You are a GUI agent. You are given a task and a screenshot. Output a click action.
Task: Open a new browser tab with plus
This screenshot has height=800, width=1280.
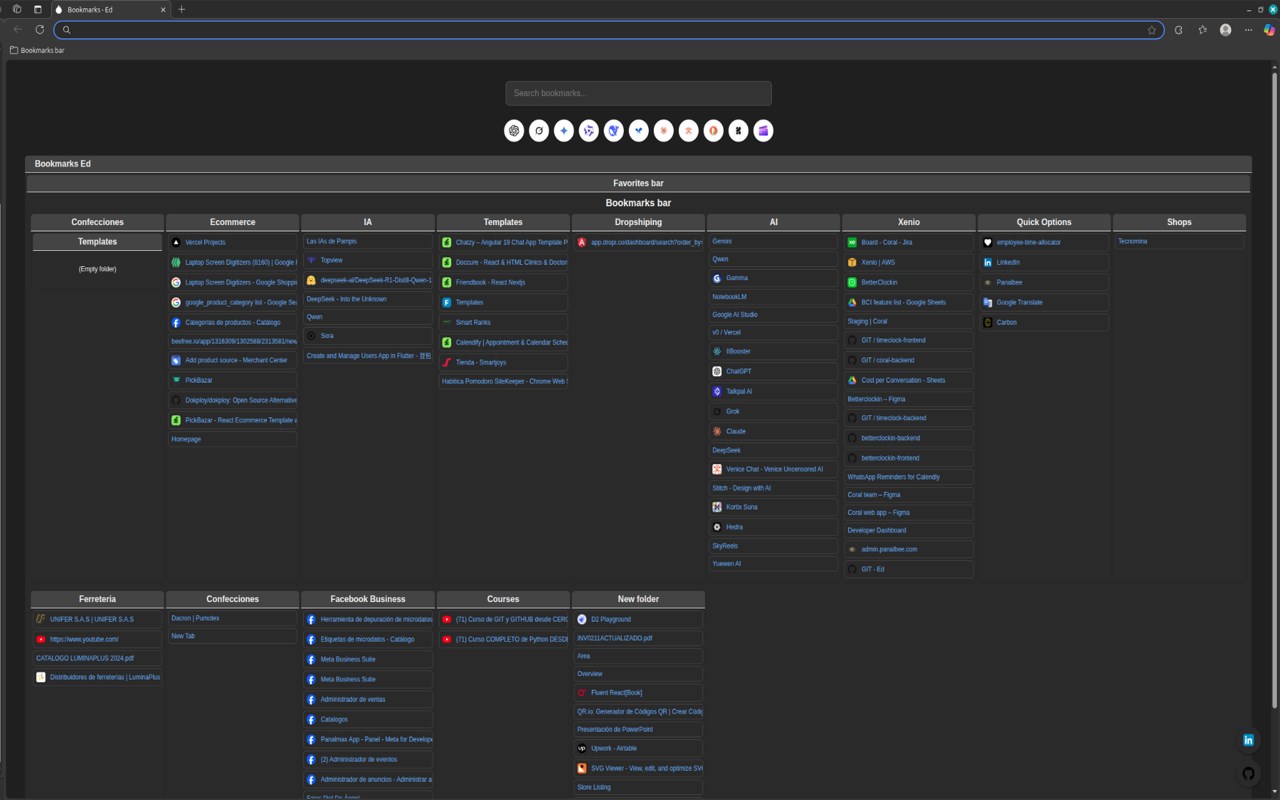[181, 9]
